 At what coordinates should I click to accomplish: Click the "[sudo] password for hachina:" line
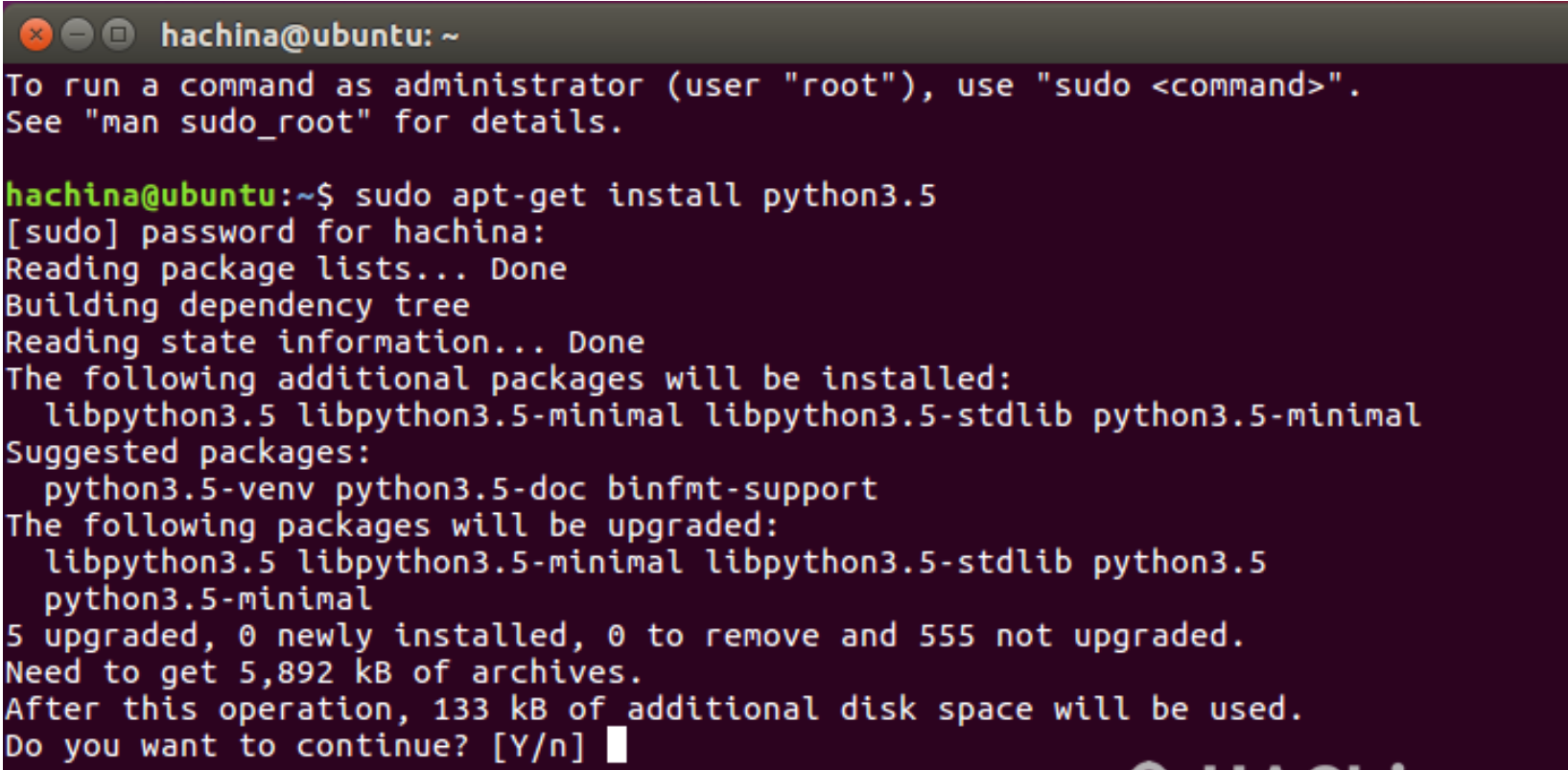point(275,232)
